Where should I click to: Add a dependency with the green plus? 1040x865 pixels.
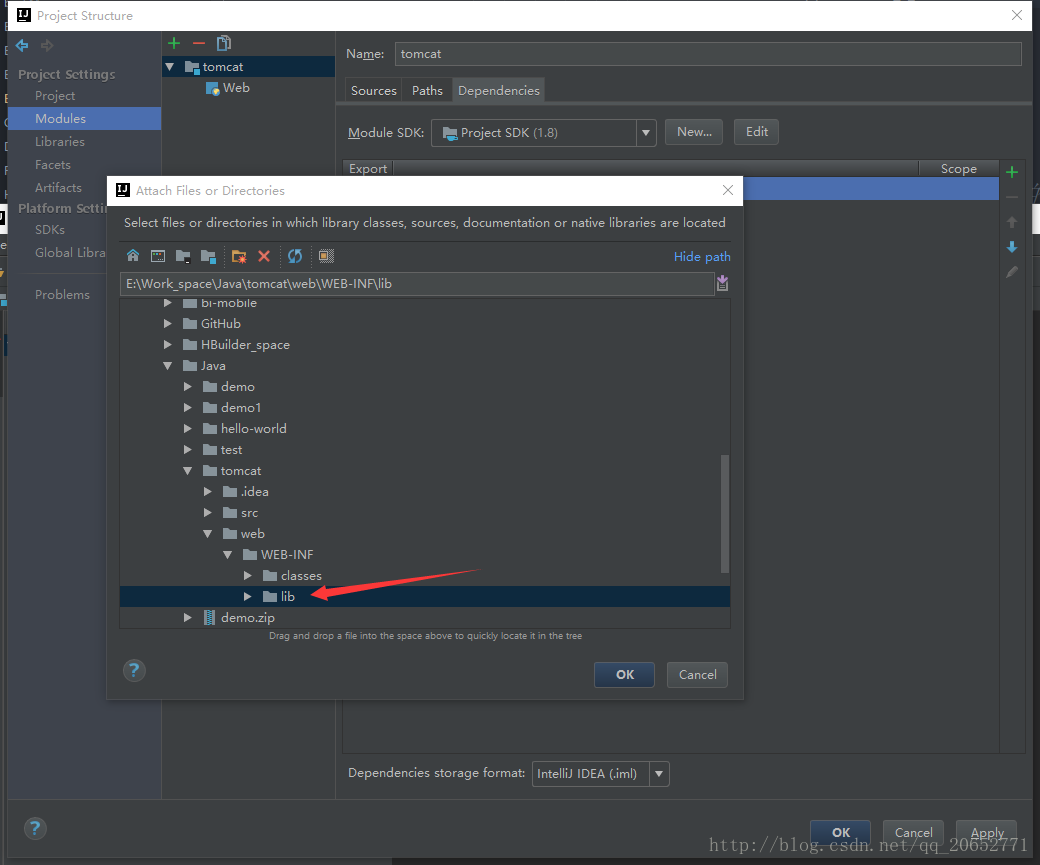[1012, 172]
